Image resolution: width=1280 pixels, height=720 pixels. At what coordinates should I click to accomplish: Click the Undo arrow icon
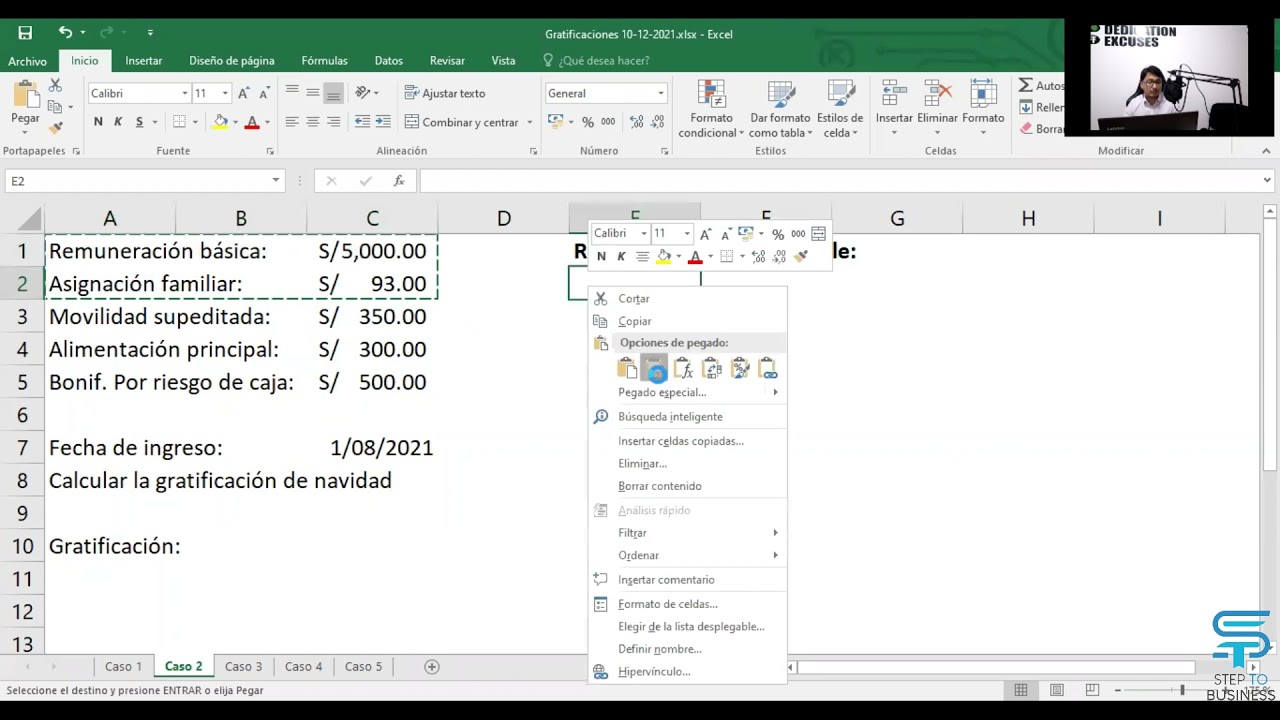coord(65,33)
